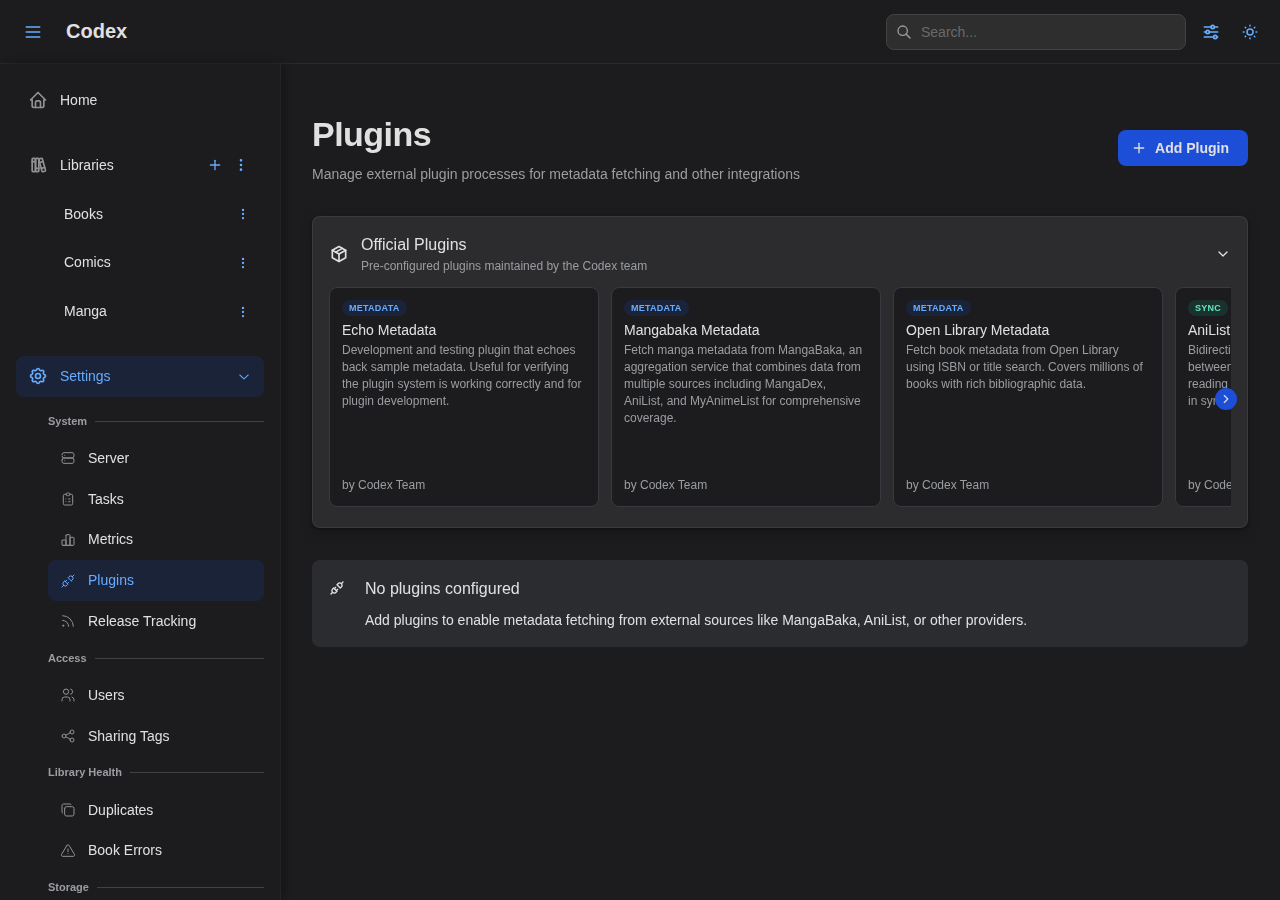Click the Release Tracking feed icon

(68, 621)
